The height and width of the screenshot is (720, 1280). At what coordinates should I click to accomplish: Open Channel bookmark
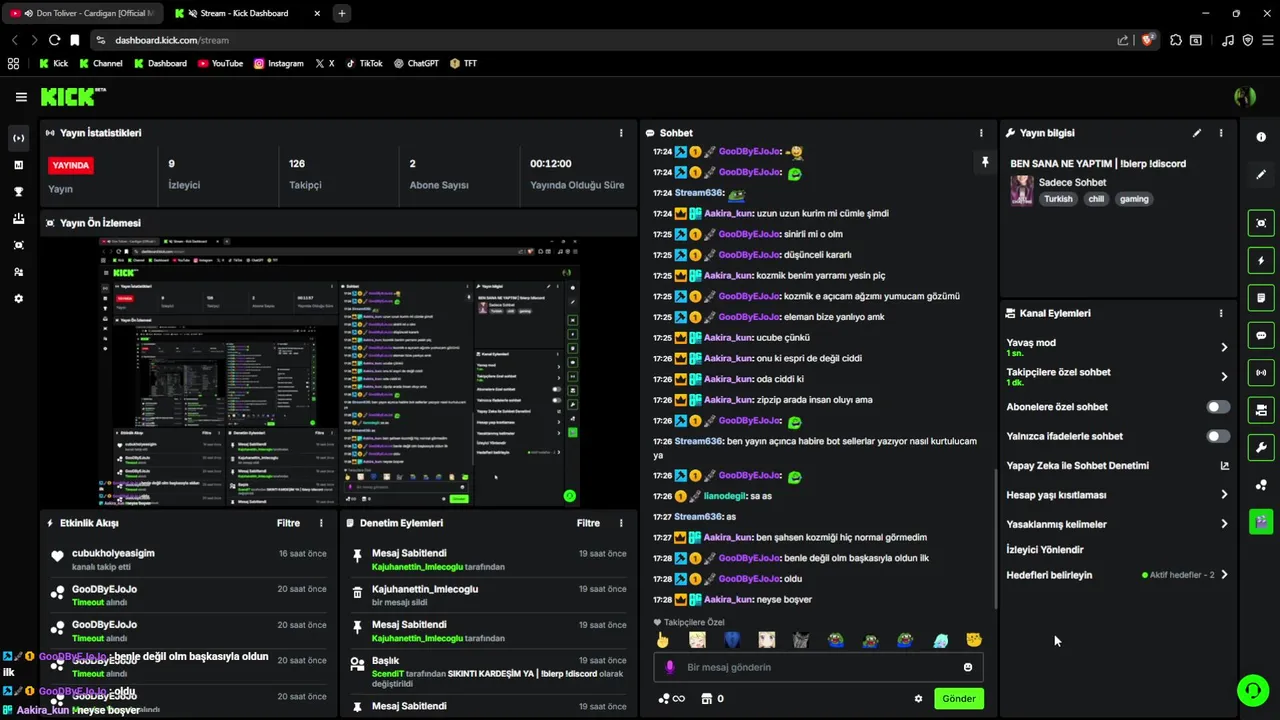click(101, 63)
